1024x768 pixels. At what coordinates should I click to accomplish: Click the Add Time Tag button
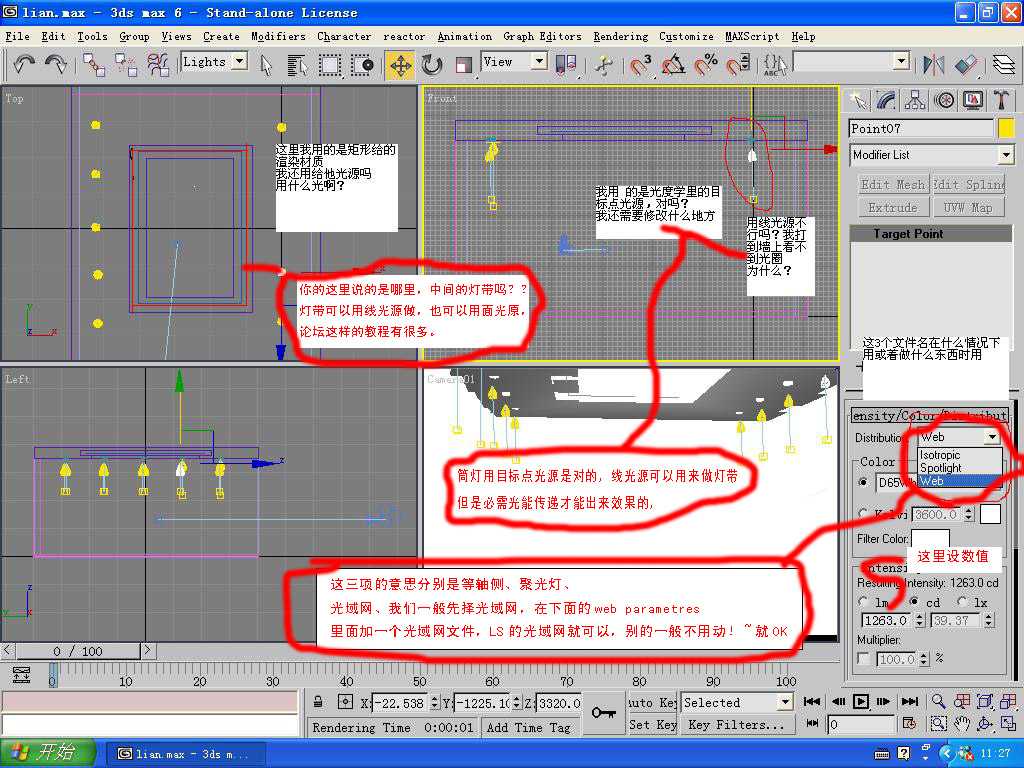[x=528, y=728]
